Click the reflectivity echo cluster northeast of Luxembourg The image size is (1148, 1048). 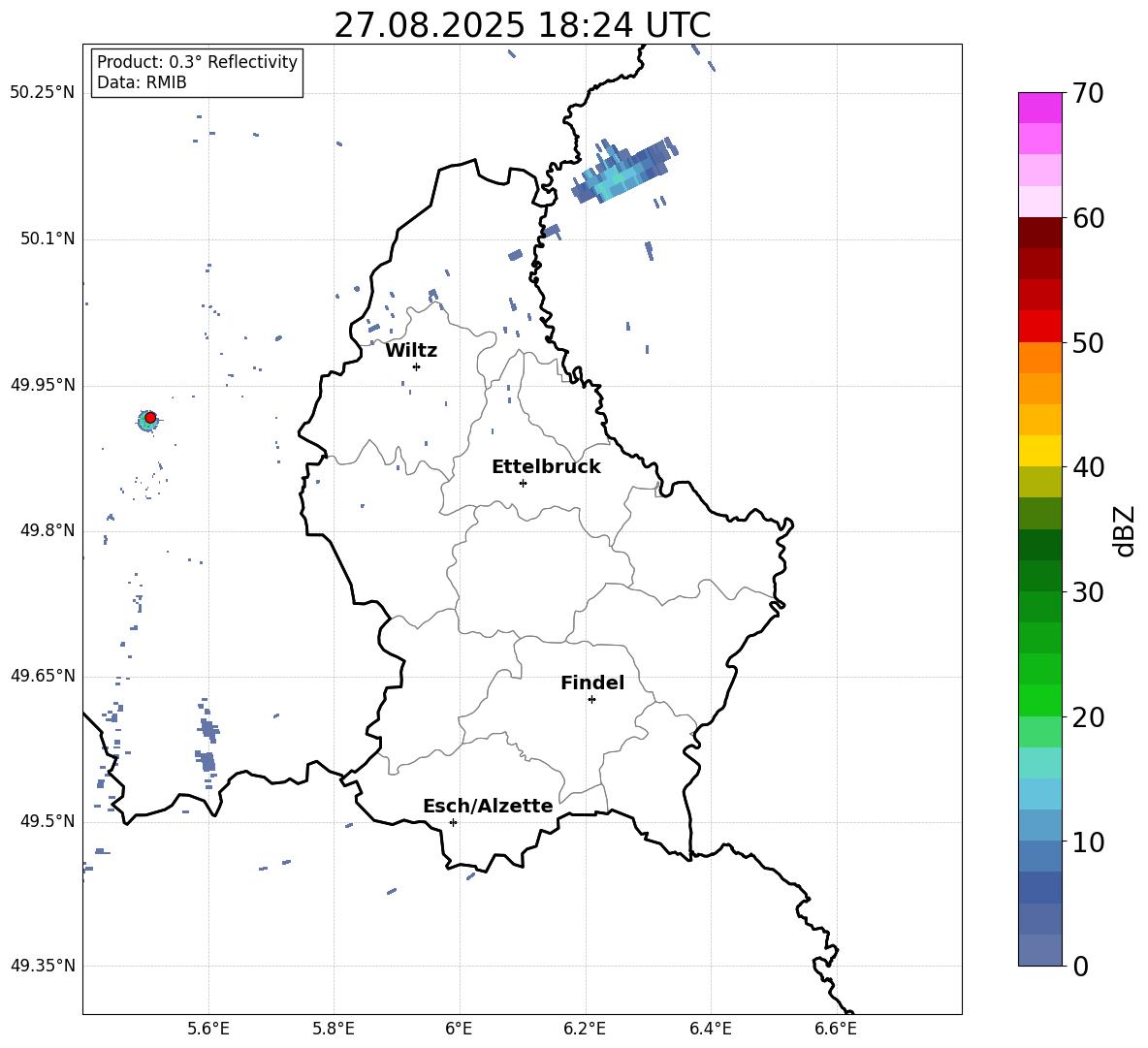pyautogui.click(x=623, y=172)
